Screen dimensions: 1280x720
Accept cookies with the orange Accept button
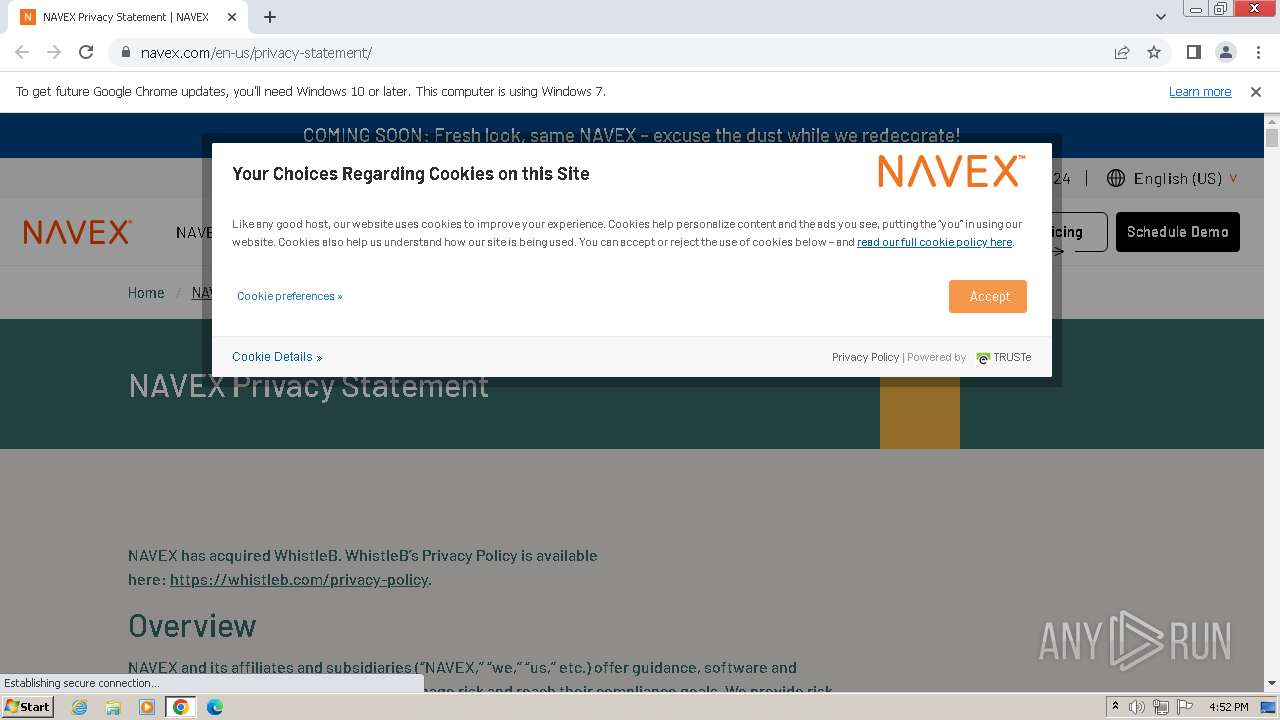[988, 296]
